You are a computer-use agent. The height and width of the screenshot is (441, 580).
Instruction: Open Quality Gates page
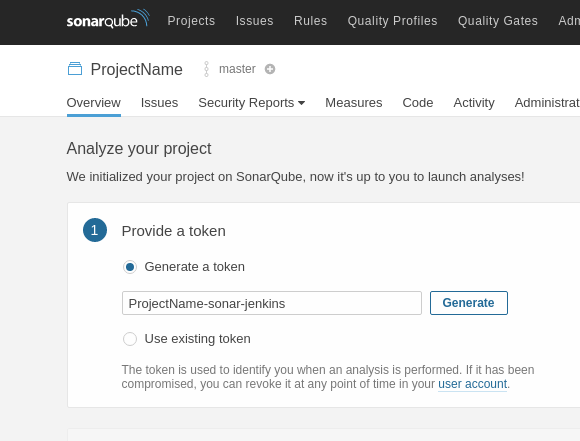point(498,21)
